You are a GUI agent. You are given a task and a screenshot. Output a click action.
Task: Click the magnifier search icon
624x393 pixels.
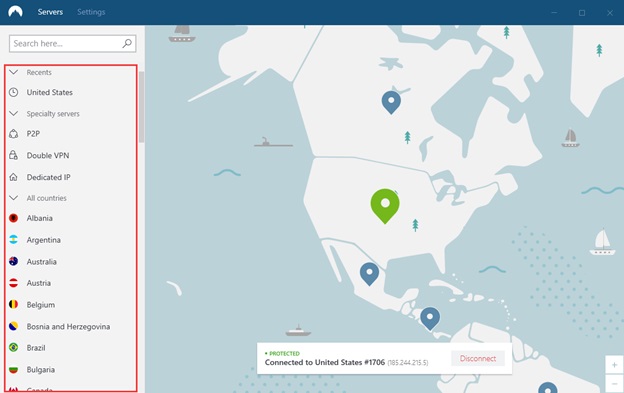127,43
